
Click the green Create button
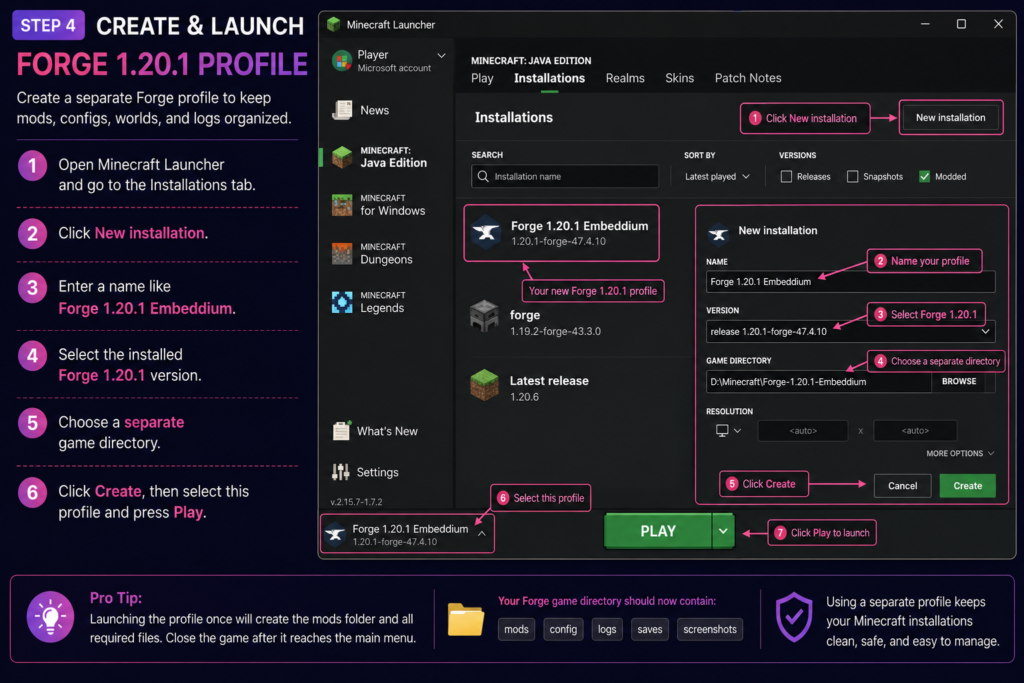967,486
